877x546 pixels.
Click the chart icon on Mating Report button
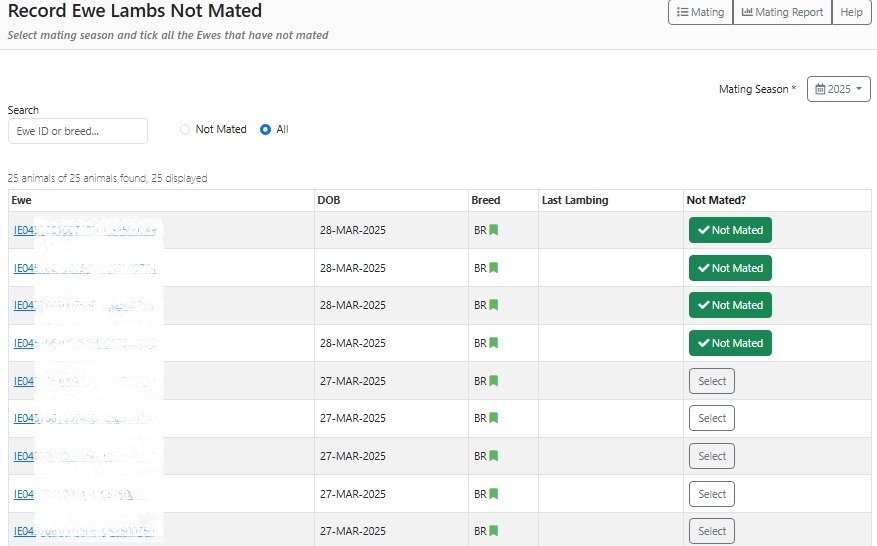(x=746, y=12)
